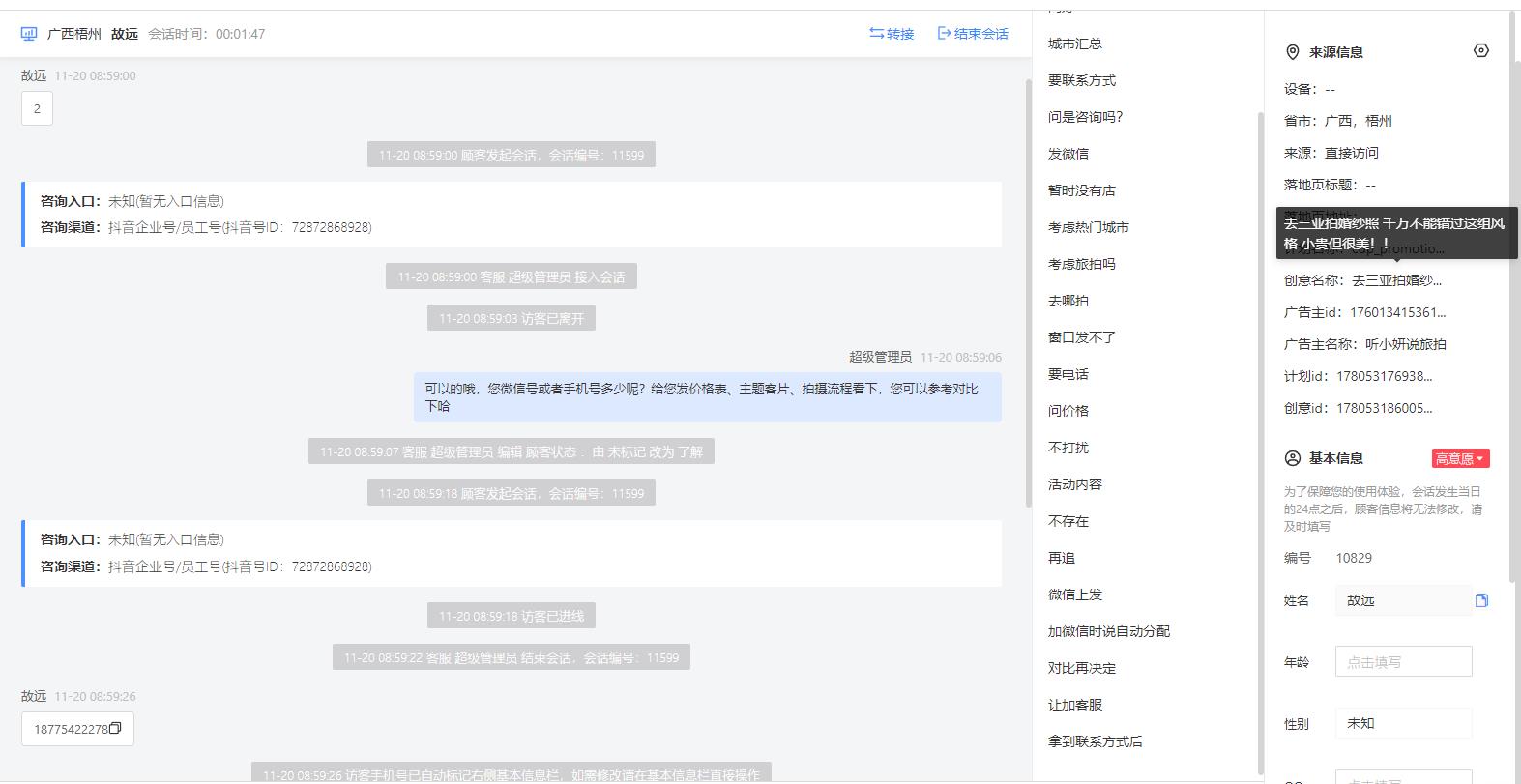
Task: Select quick reply 再追
Action: (1062, 558)
